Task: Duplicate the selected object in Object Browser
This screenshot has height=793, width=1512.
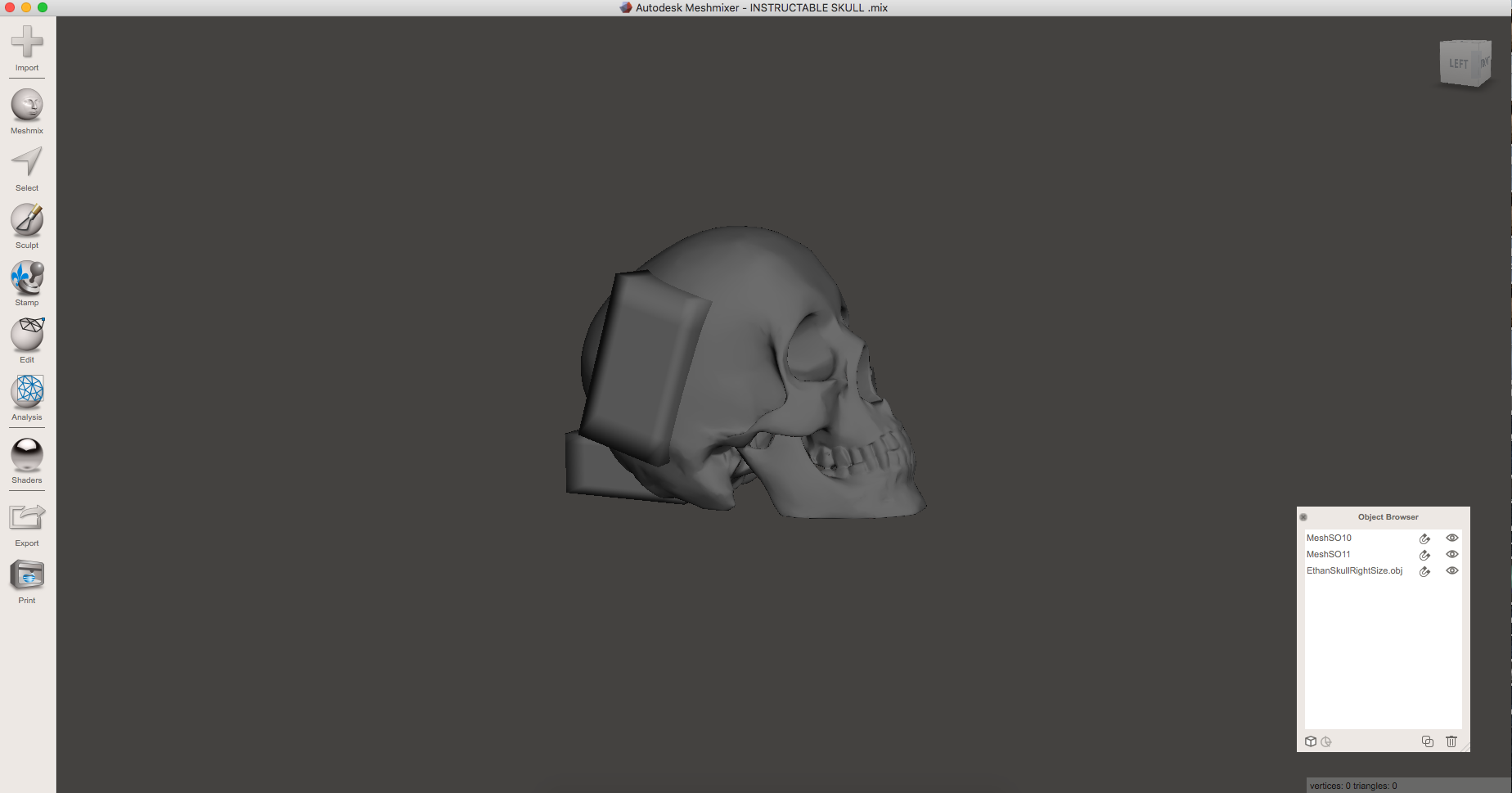Action: (x=1428, y=741)
